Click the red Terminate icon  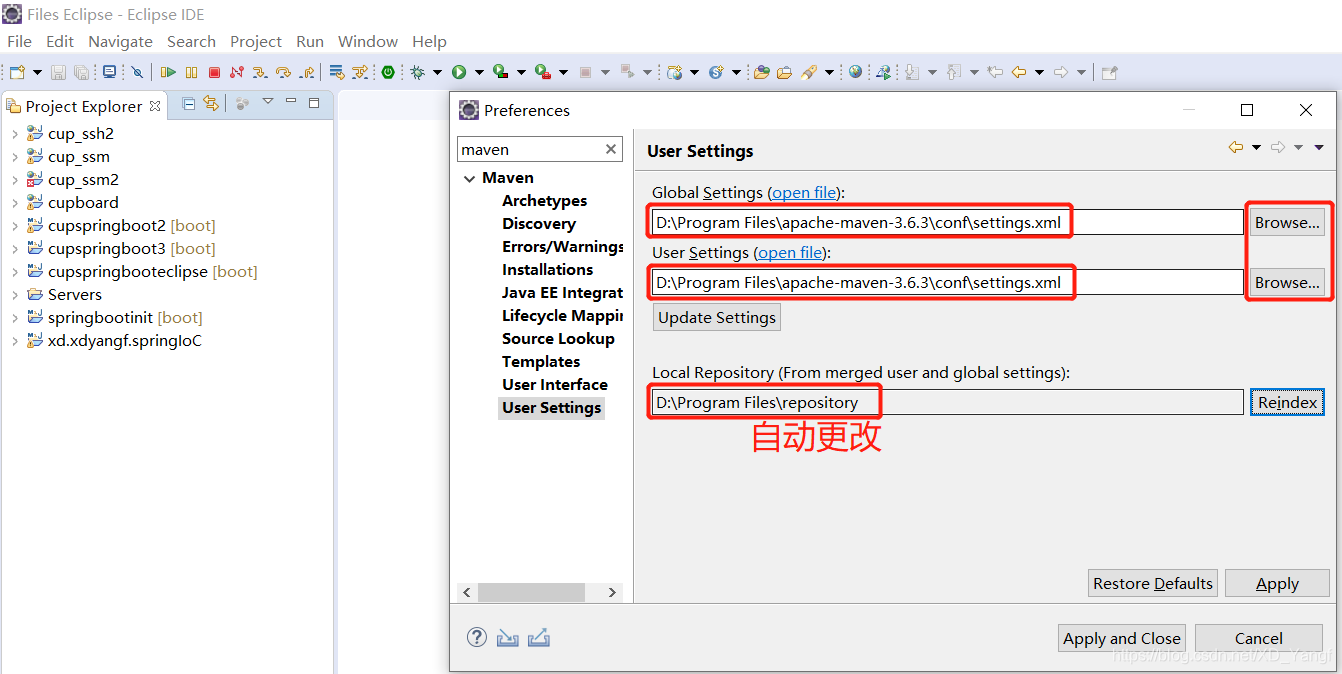click(x=214, y=72)
